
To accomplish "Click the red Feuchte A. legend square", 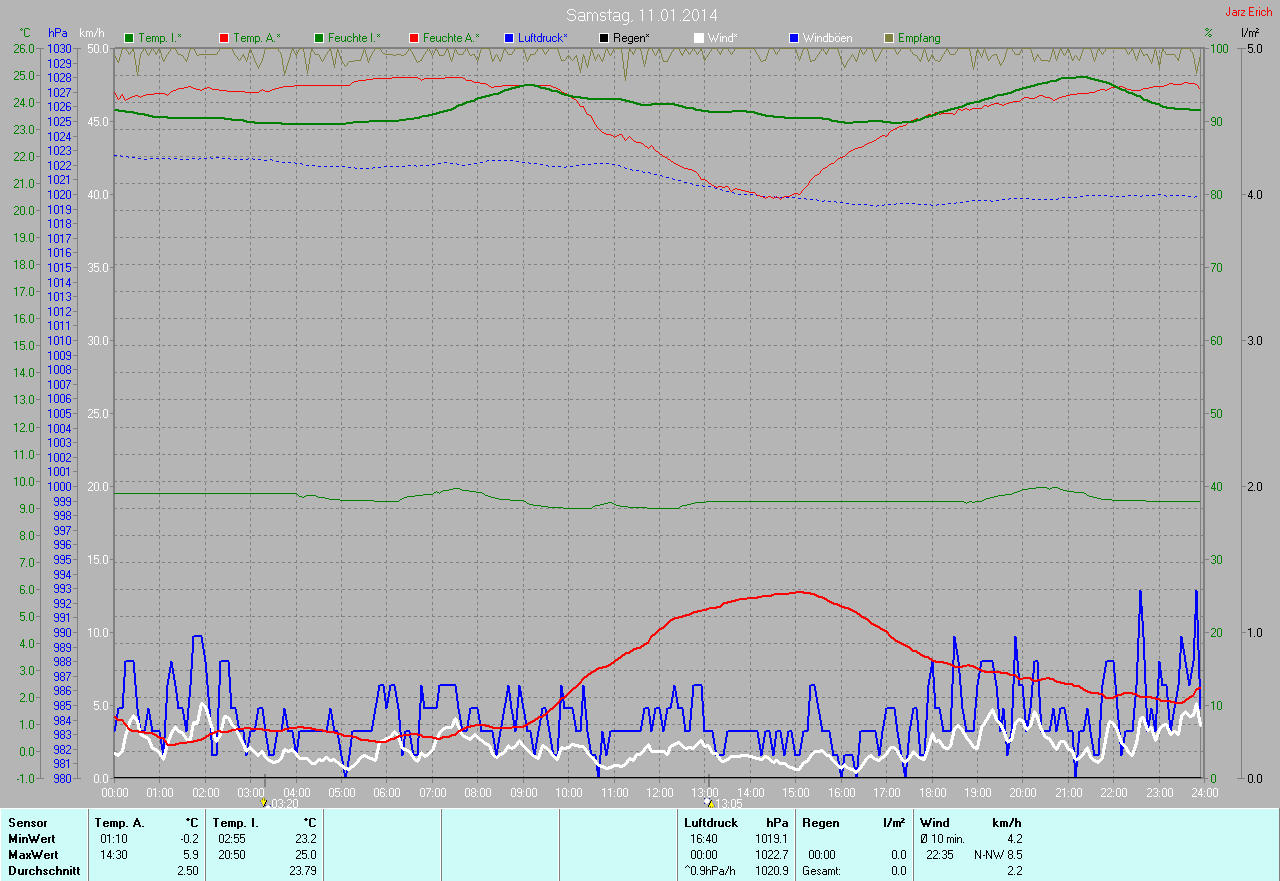I will coord(414,38).
